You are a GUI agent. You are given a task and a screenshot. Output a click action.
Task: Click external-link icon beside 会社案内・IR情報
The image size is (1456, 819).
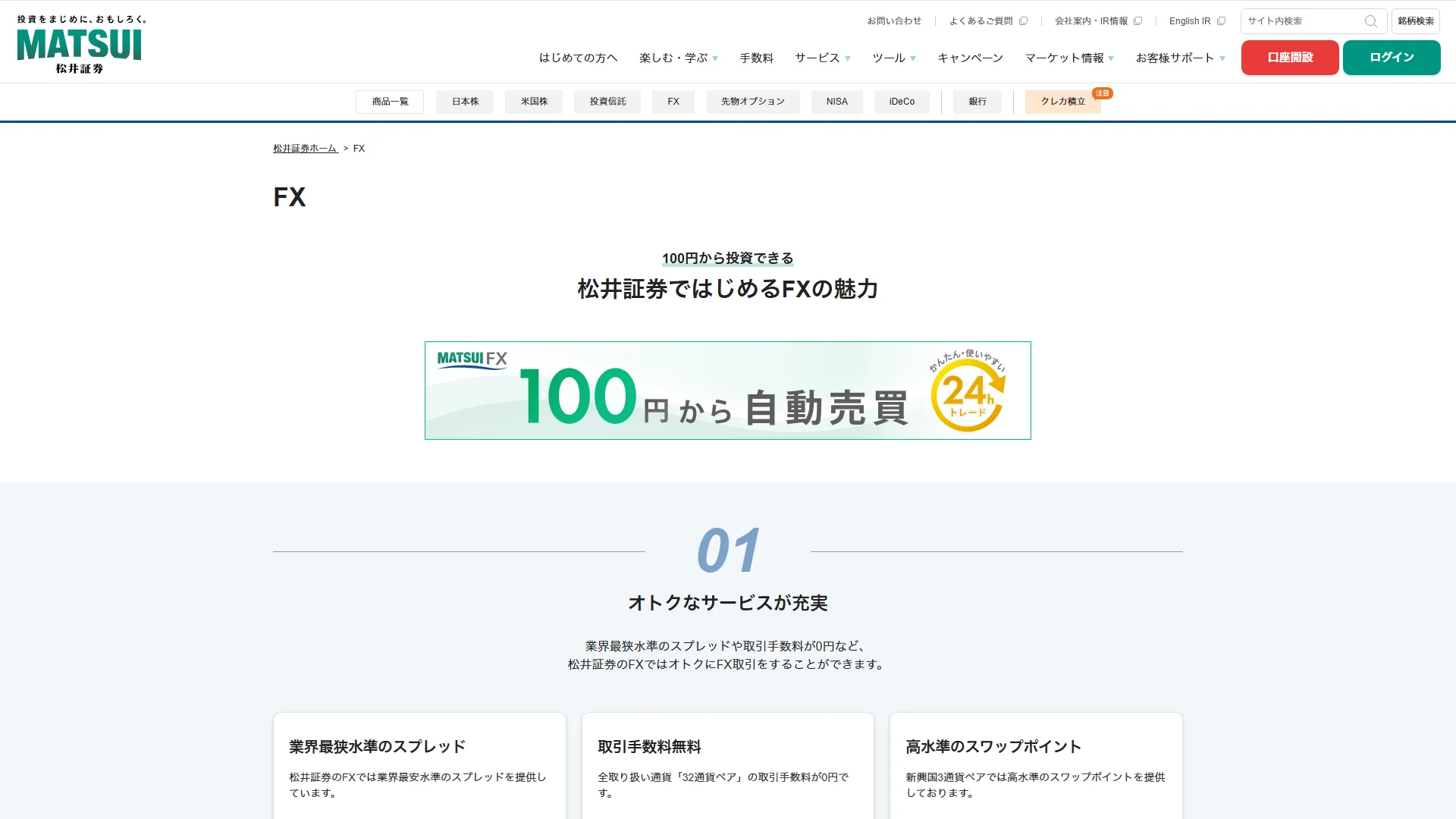1137,21
